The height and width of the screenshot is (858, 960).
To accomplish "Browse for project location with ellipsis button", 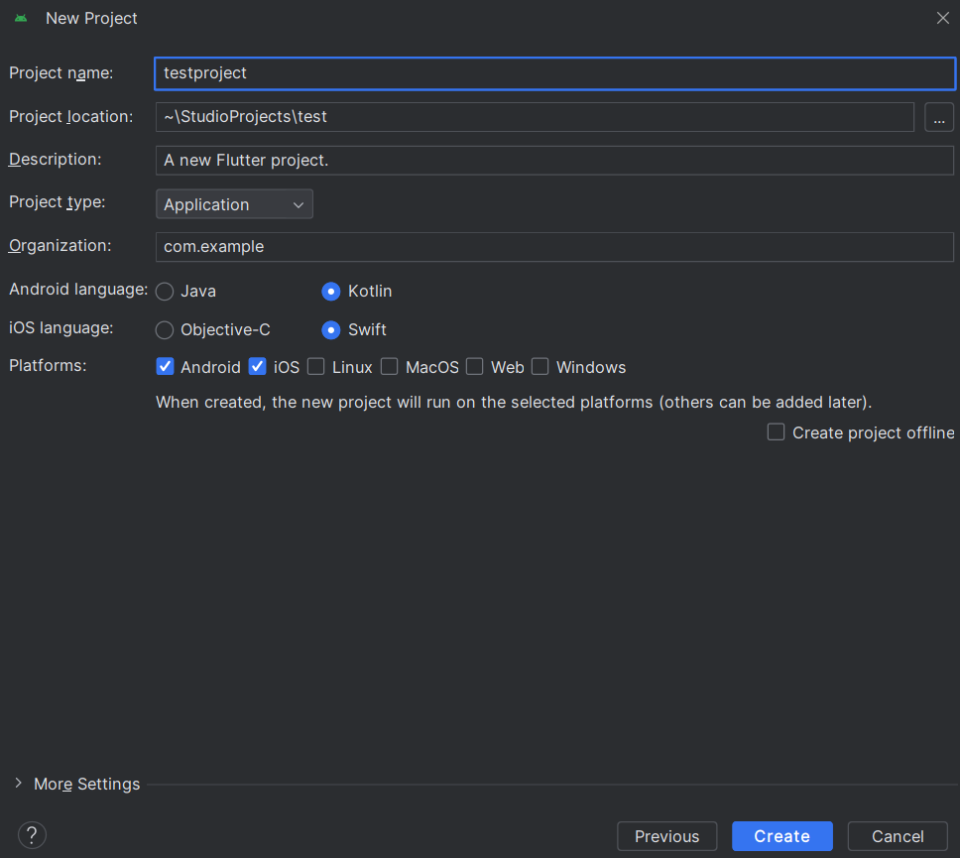I will point(938,117).
